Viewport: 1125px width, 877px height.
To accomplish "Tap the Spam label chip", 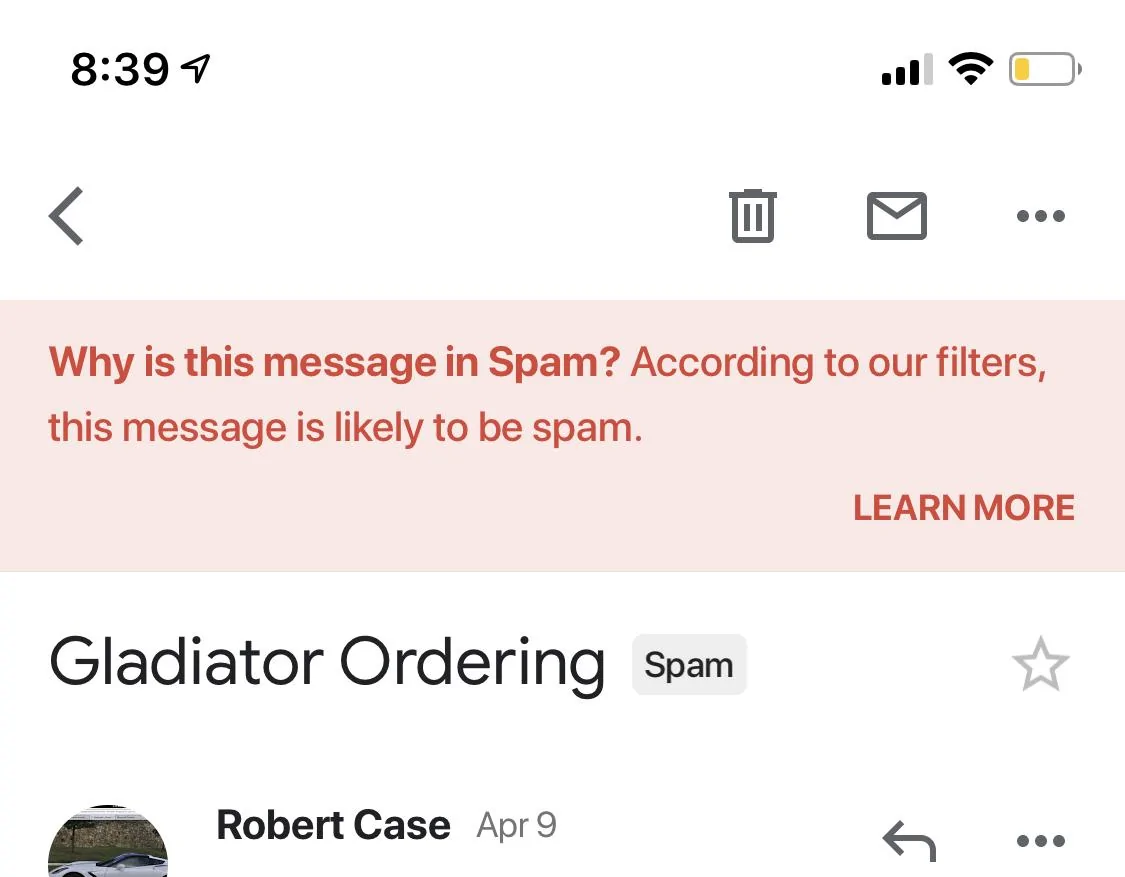I will 689,665.
